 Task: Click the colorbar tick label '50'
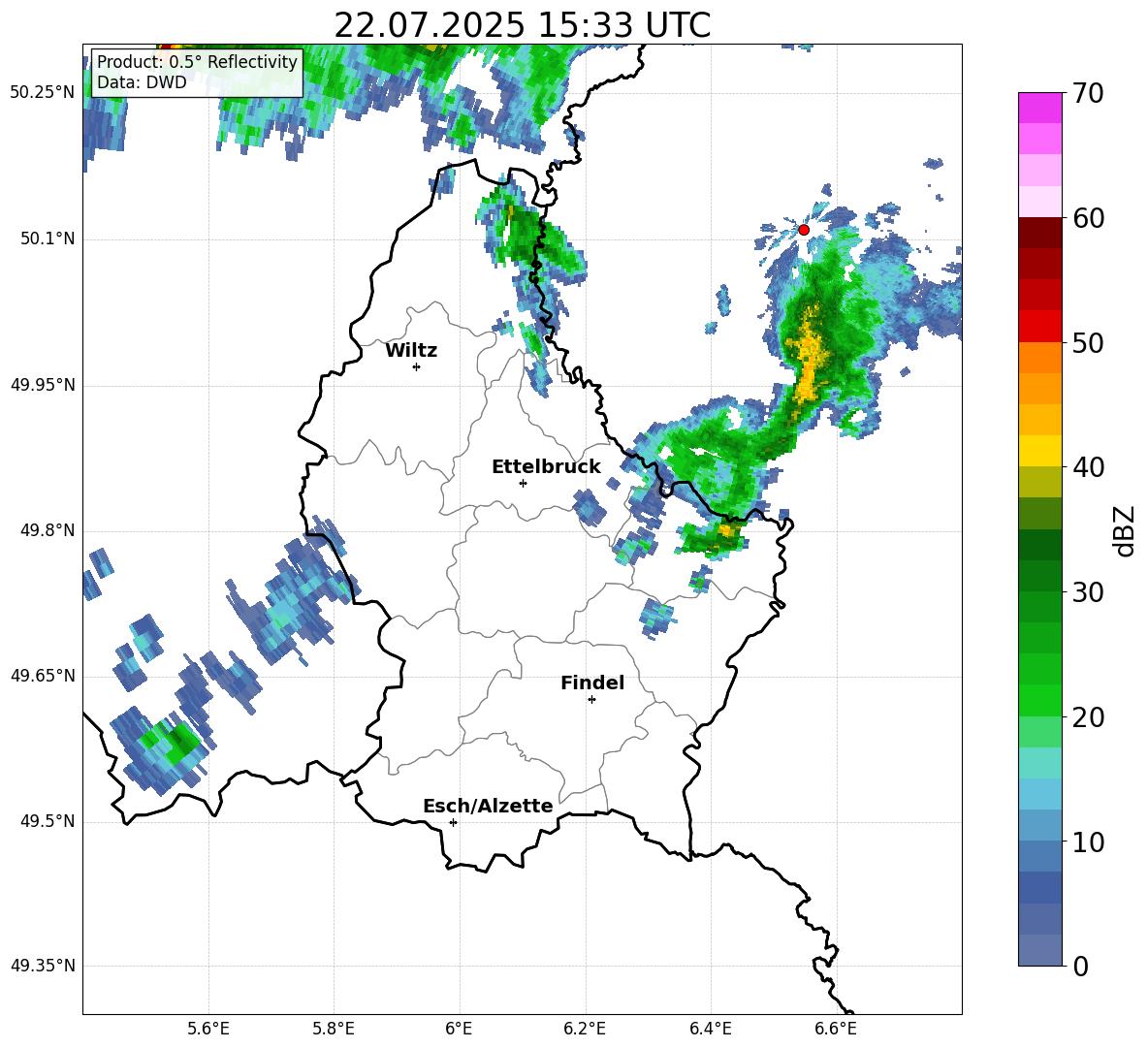tap(1088, 343)
